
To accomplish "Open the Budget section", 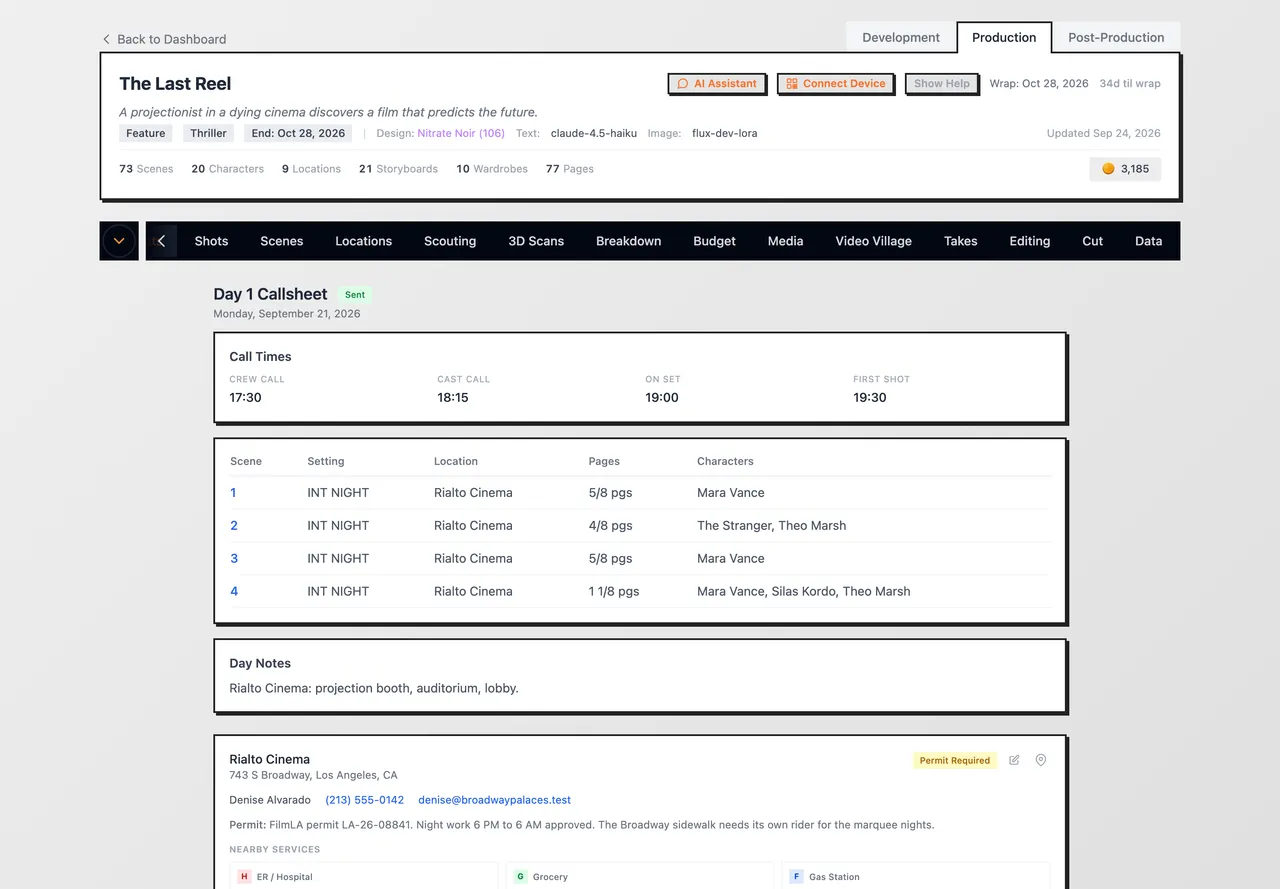I will [715, 241].
